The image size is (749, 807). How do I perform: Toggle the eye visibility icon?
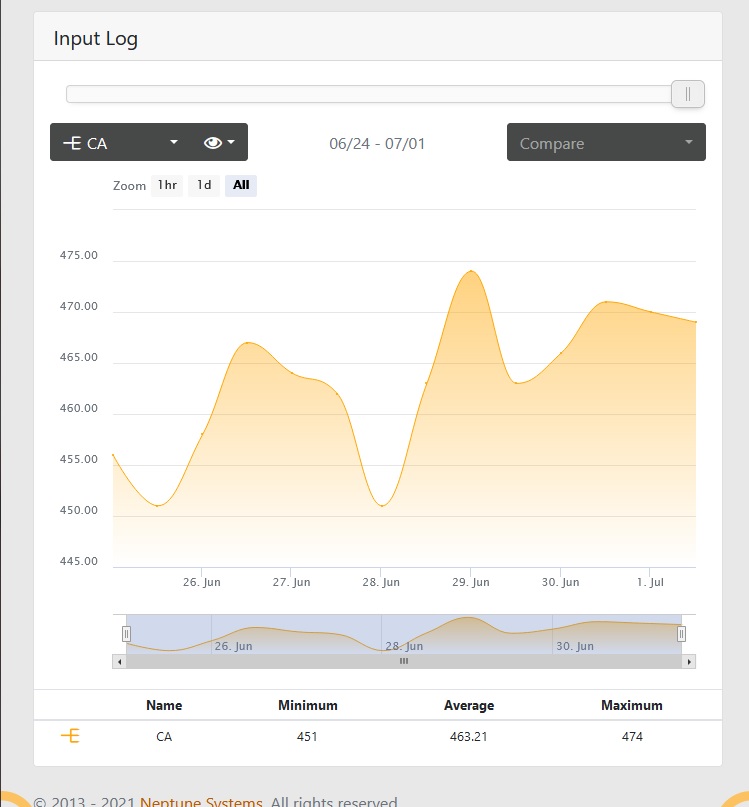click(x=213, y=143)
